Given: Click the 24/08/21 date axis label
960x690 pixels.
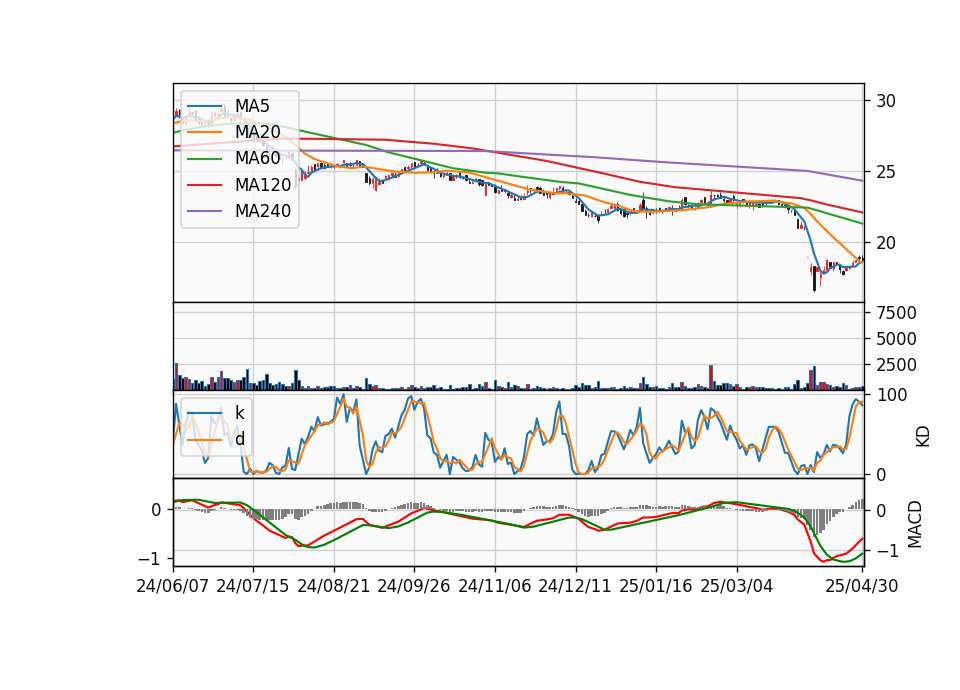Looking at the screenshot, I should pos(334,586).
